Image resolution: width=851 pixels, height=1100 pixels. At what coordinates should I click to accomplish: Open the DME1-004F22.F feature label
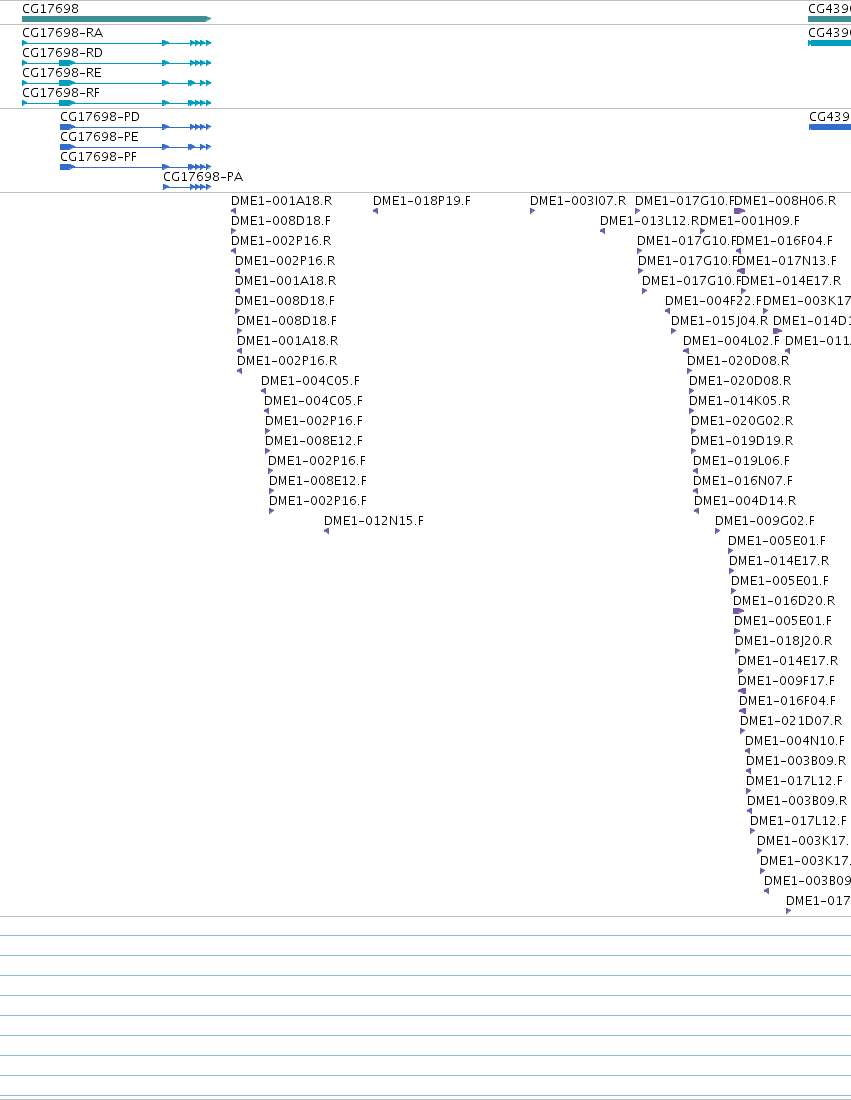click(x=713, y=301)
